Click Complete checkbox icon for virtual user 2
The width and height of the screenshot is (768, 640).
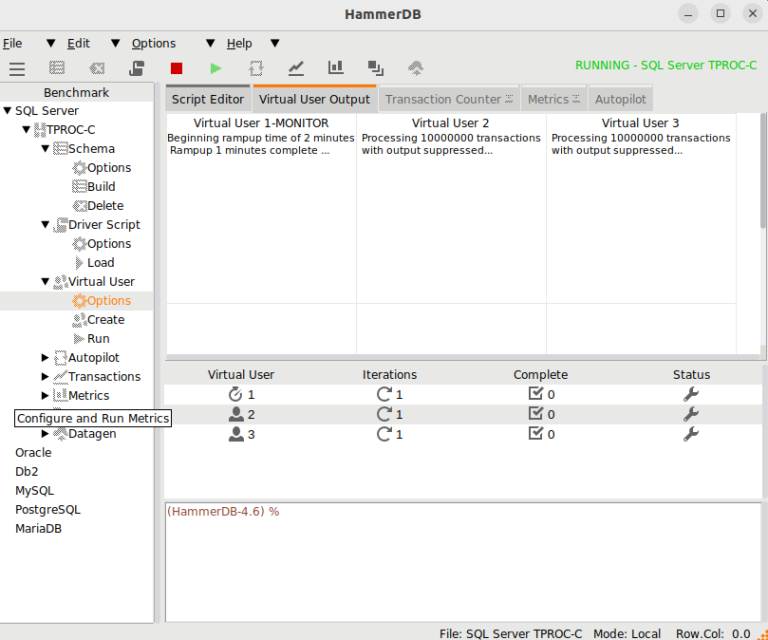coord(536,414)
